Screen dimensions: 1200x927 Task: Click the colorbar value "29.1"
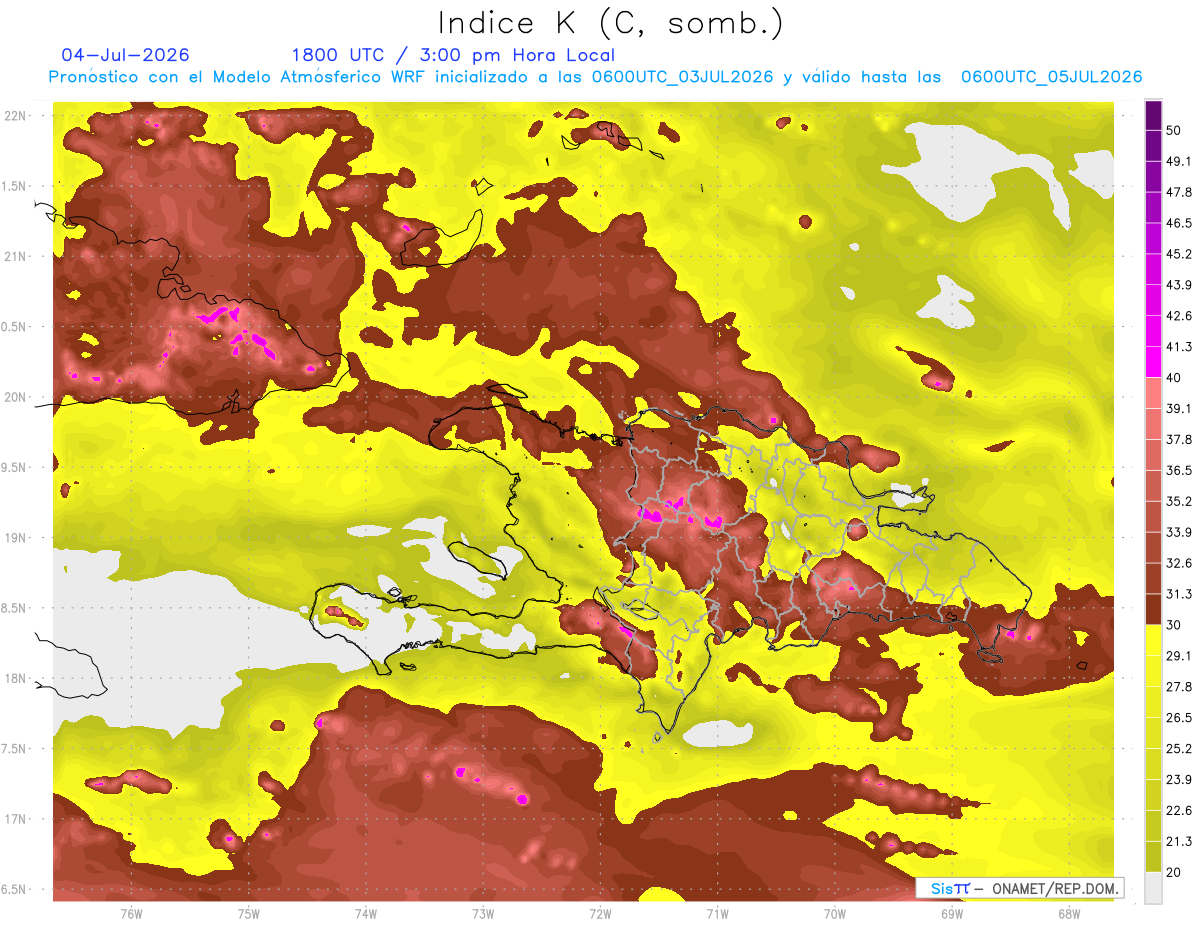point(1177,656)
